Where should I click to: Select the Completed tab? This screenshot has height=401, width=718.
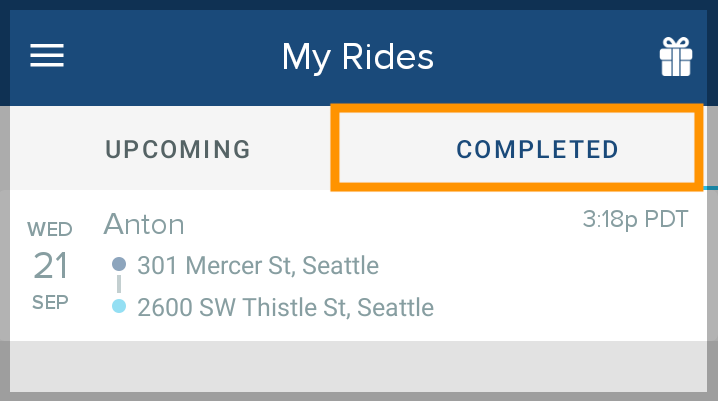point(537,150)
